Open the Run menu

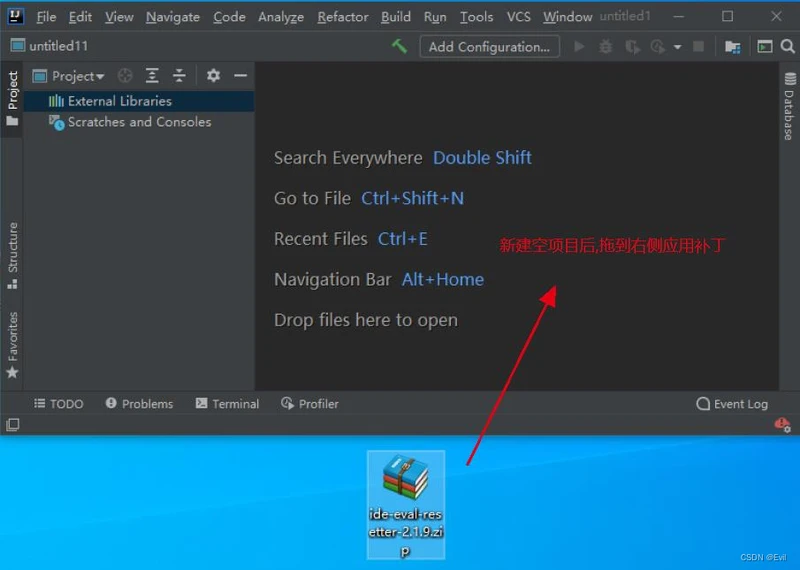click(435, 17)
